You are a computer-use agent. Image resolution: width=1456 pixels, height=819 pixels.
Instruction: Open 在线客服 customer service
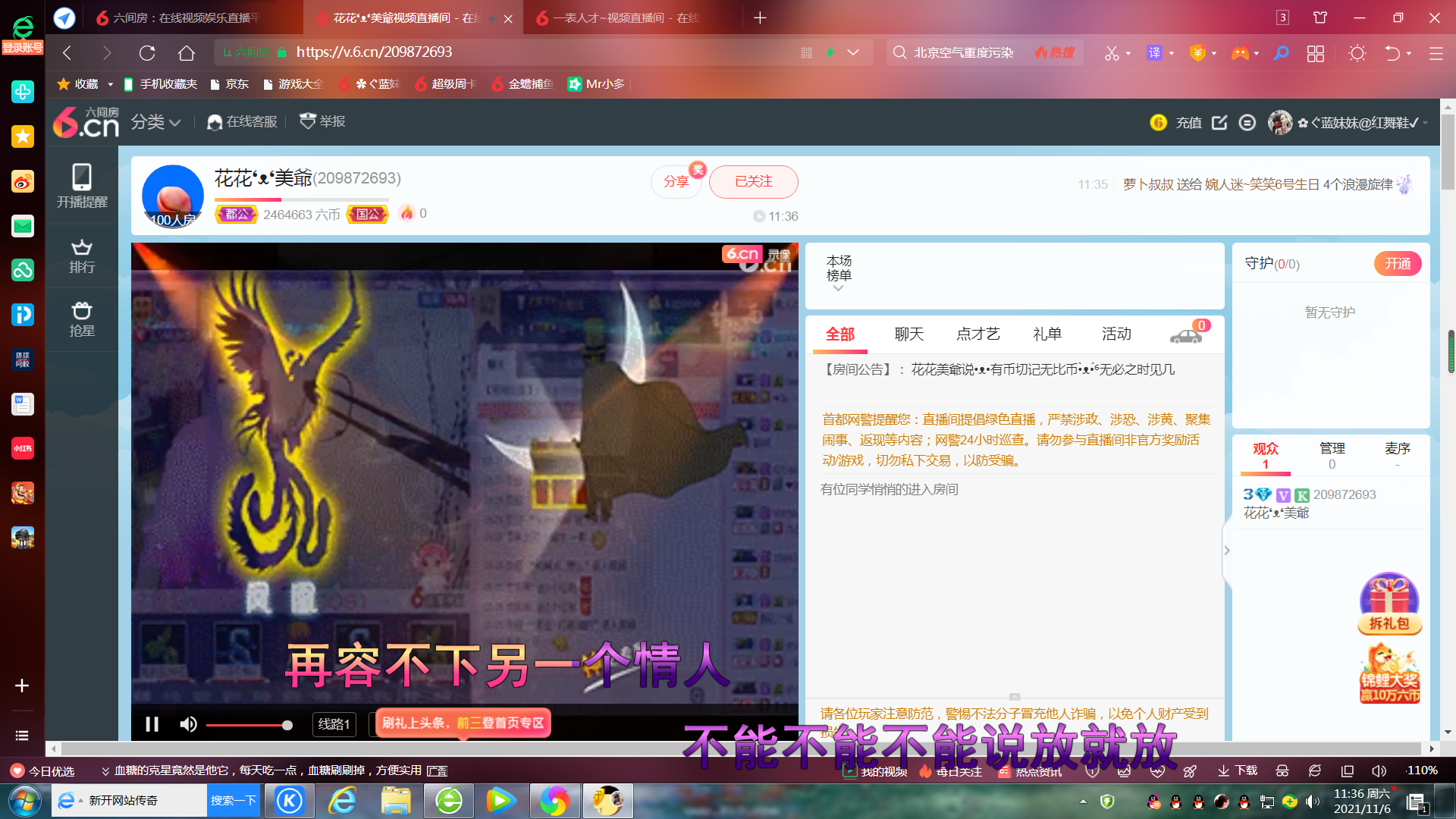pos(243,121)
